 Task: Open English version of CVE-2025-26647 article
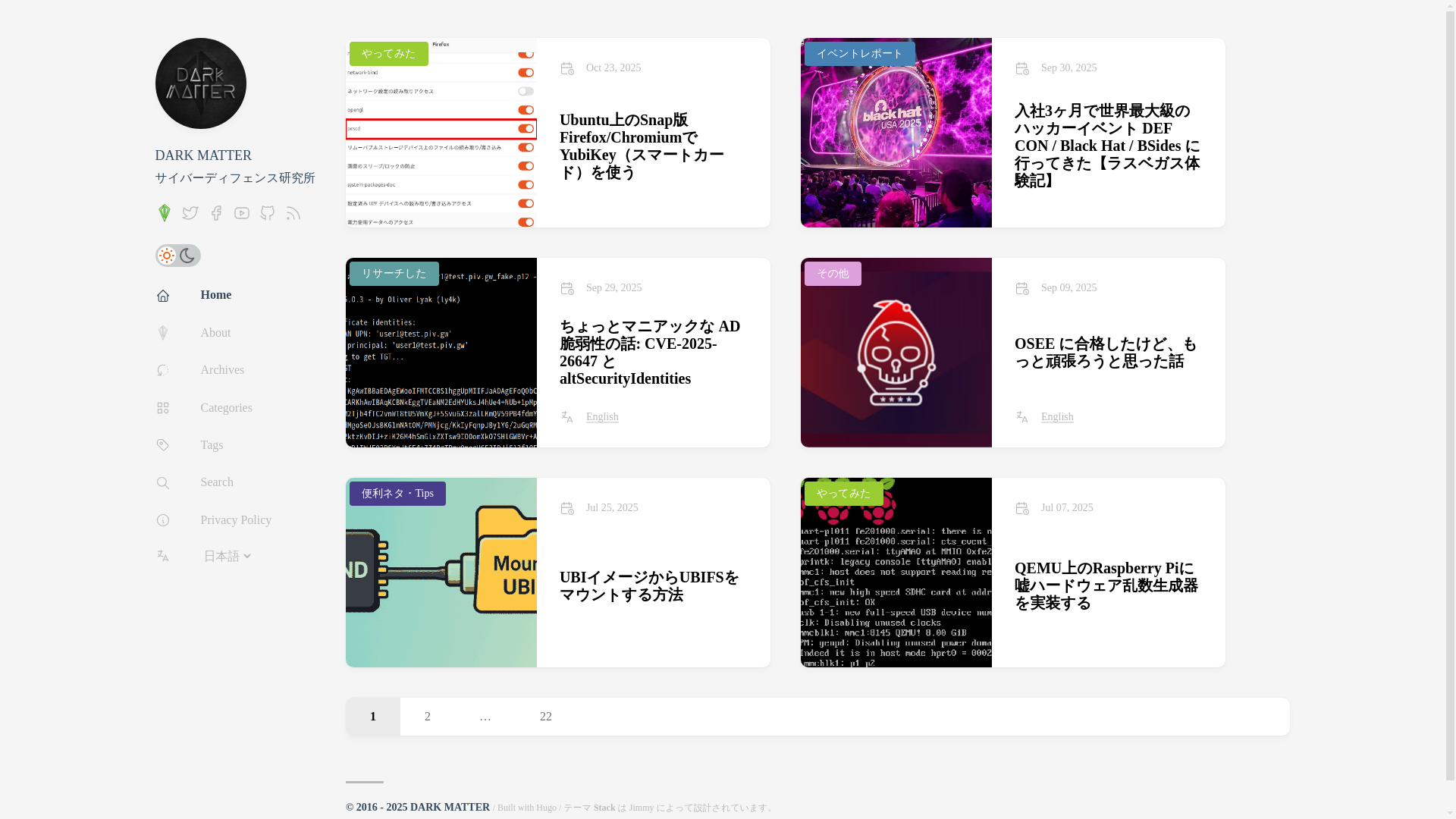tap(601, 417)
